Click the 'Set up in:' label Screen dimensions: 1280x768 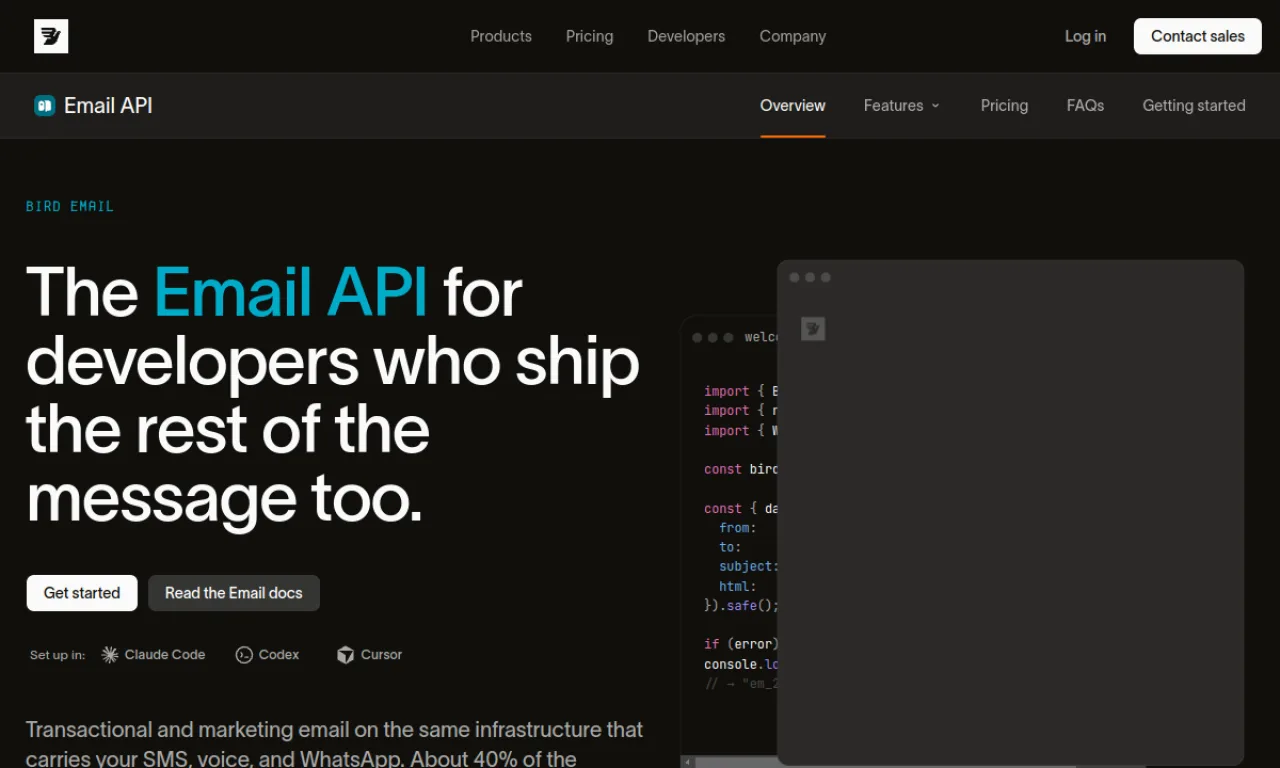pyautogui.click(x=58, y=655)
